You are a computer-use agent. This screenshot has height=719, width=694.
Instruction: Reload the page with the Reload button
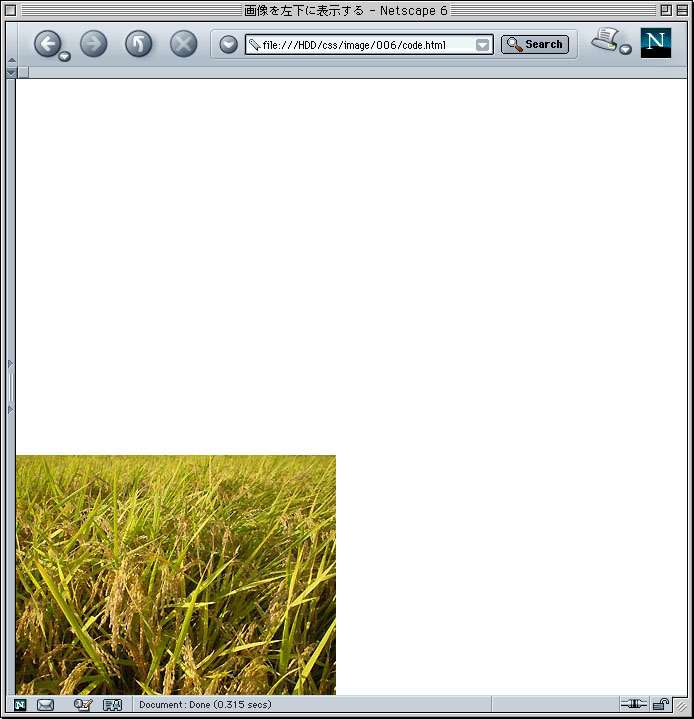[x=139, y=44]
